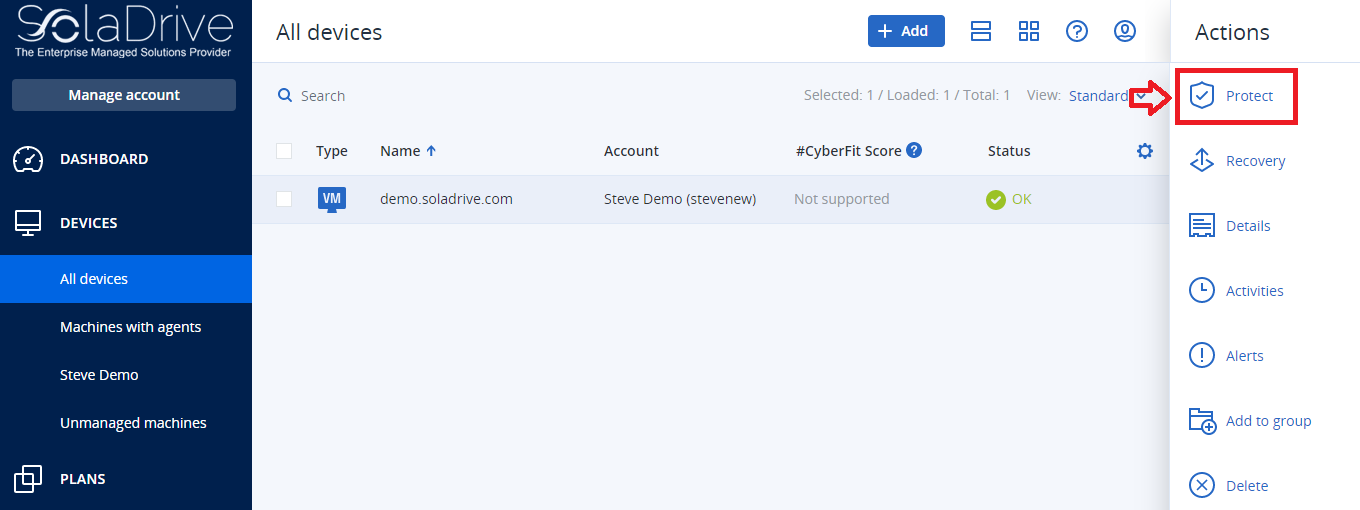The width and height of the screenshot is (1360, 510).
Task: Click the Status column header
Action: click(x=1009, y=151)
